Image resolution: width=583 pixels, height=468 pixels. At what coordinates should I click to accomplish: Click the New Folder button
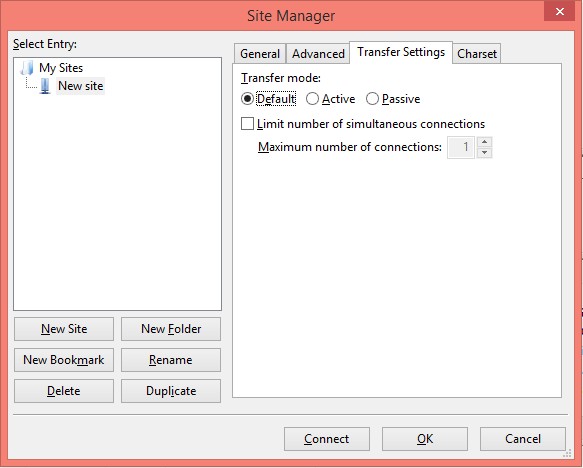[x=171, y=329]
